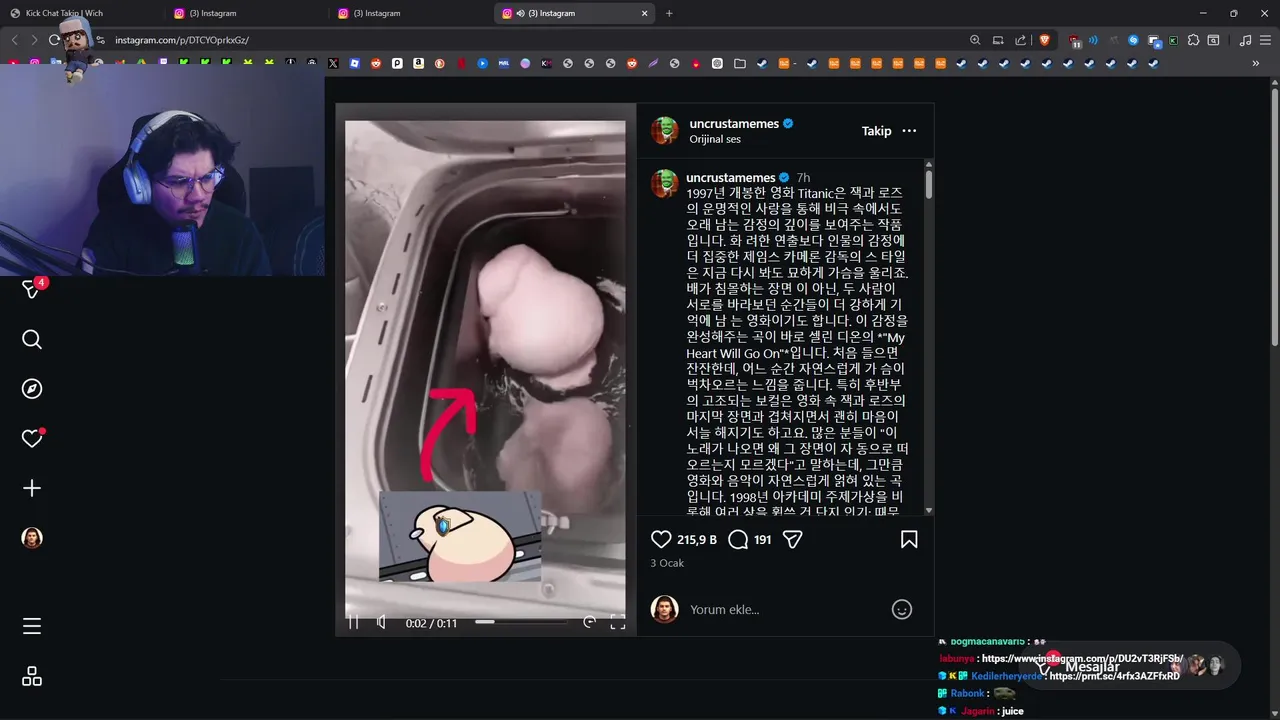This screenshot has width=1280, height=720.
Task: Click the caption panel scrollbar
Action: 929,184
